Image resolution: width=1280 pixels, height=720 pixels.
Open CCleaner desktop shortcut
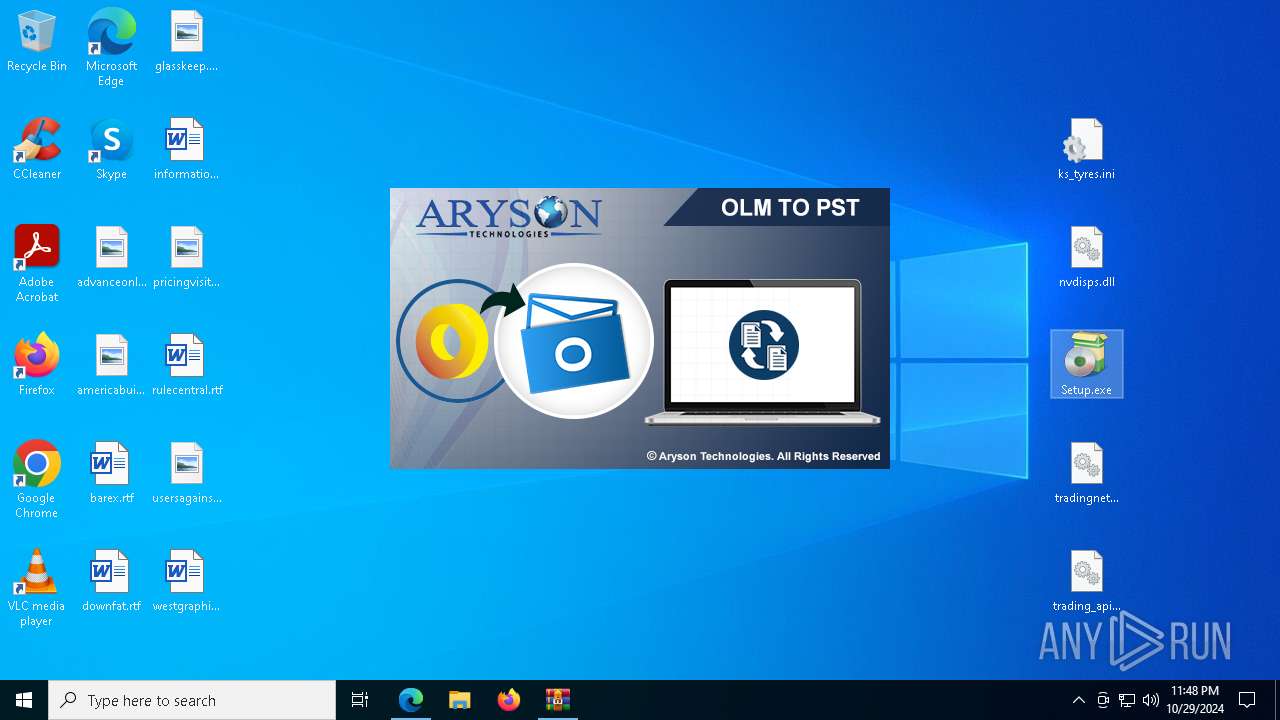point(37,150)
